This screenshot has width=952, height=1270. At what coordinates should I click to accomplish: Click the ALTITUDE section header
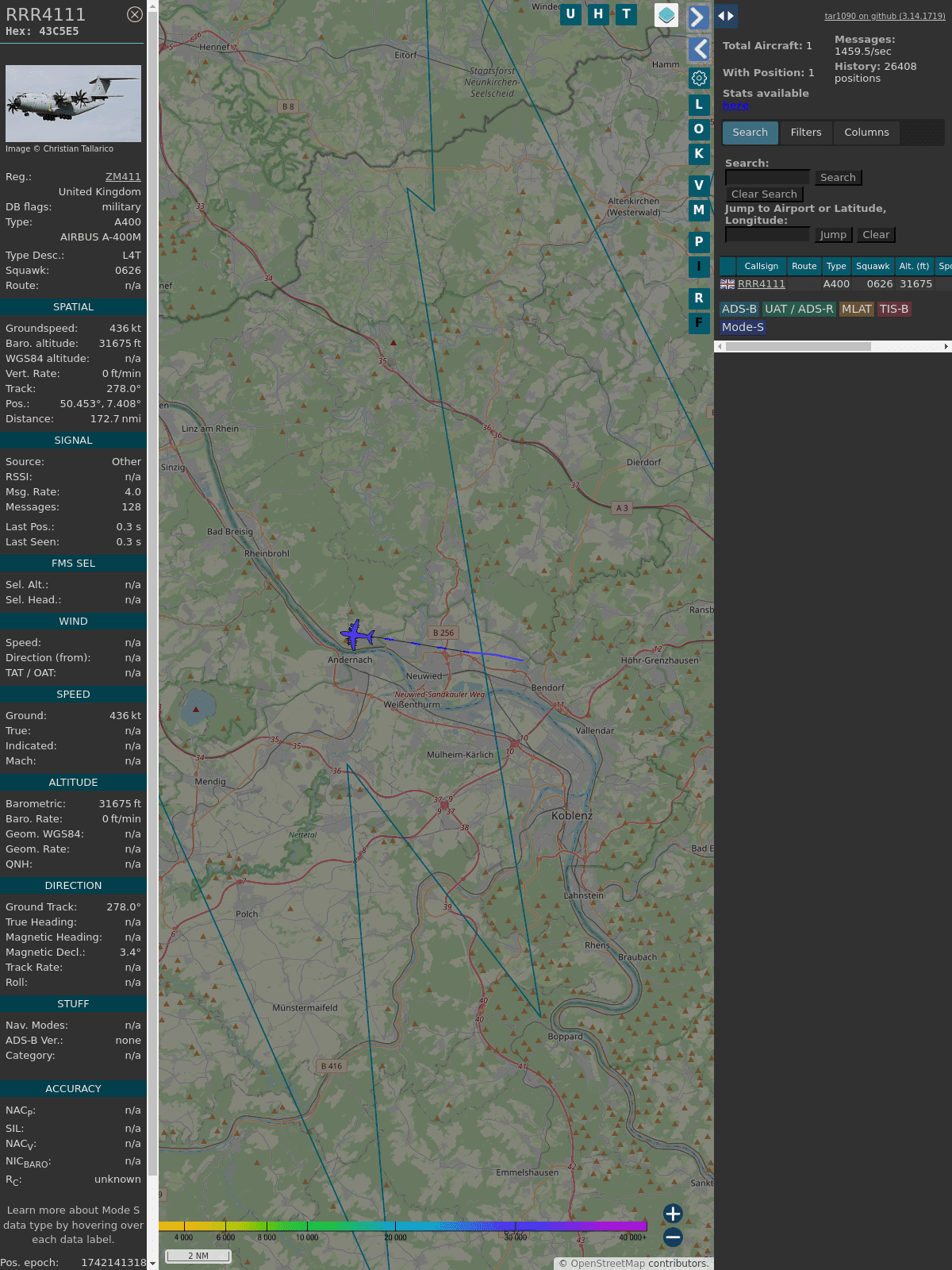(x=73, y=783)
